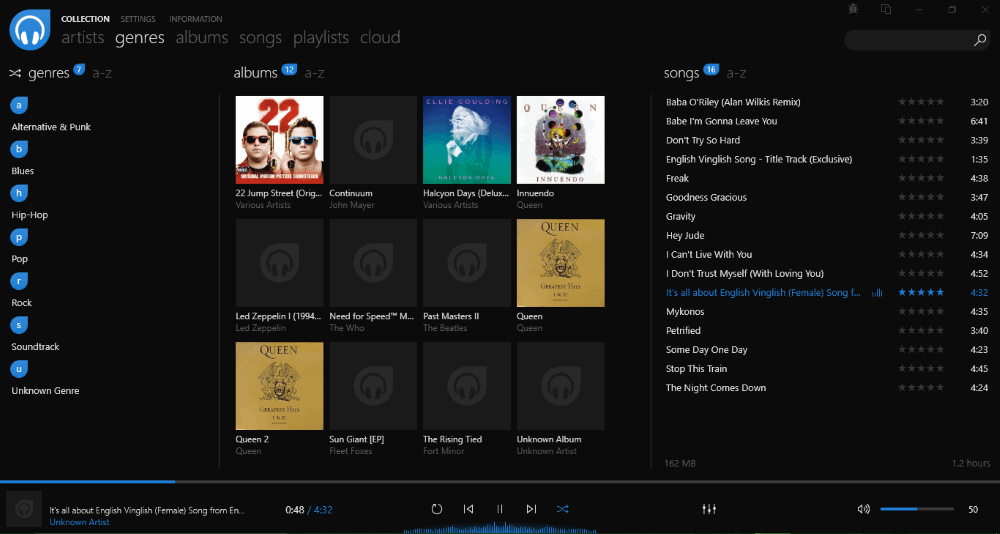
Task: Click Unknown Artist link in player bar
Action: (x=80, y=522)
